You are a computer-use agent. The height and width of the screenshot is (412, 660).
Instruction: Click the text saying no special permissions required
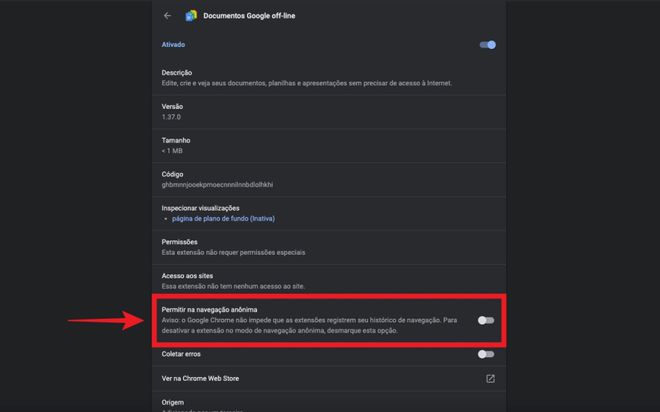tap(234, 253)
